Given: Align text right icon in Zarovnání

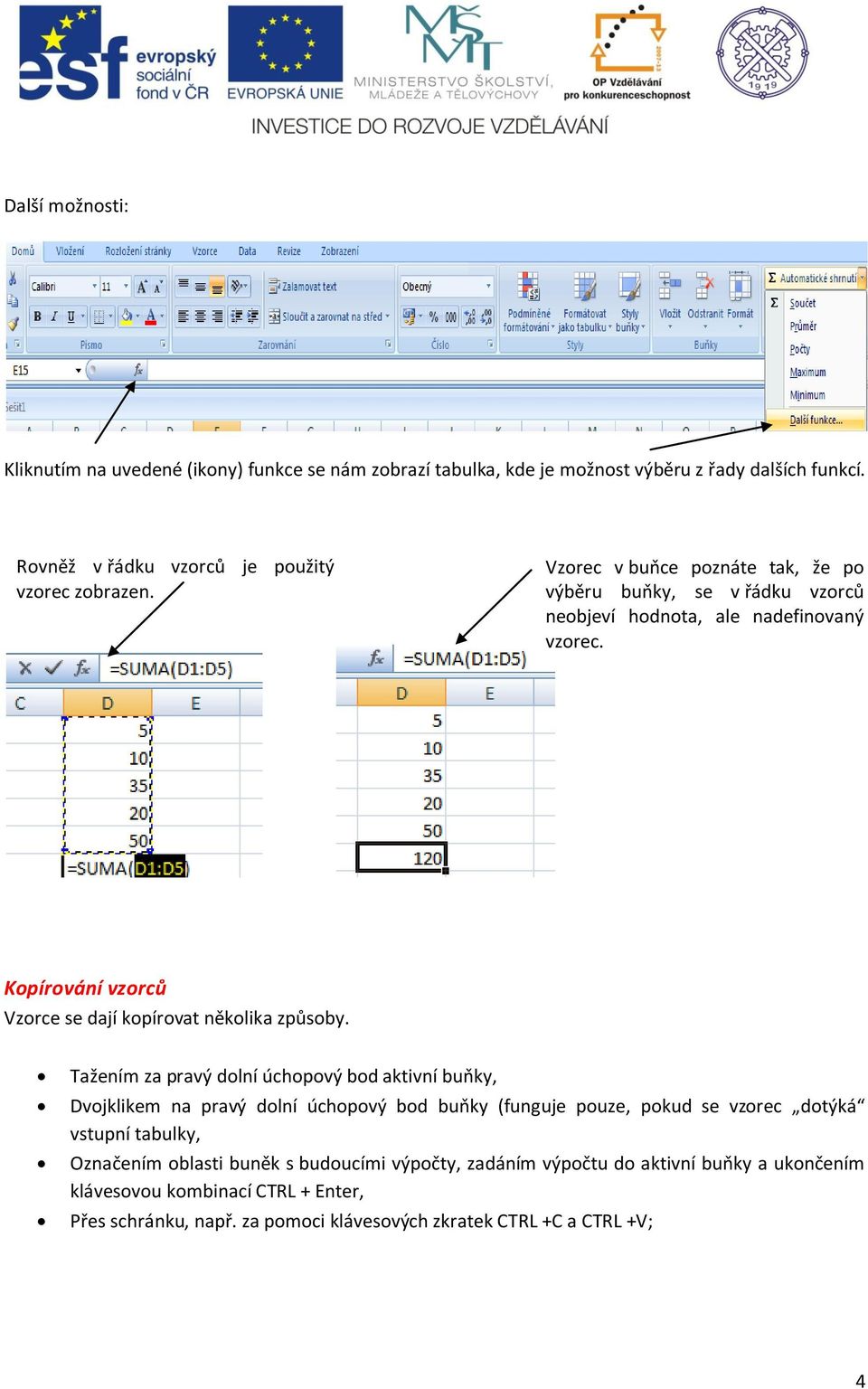Looking at the screenshot, I should [217, 317].
